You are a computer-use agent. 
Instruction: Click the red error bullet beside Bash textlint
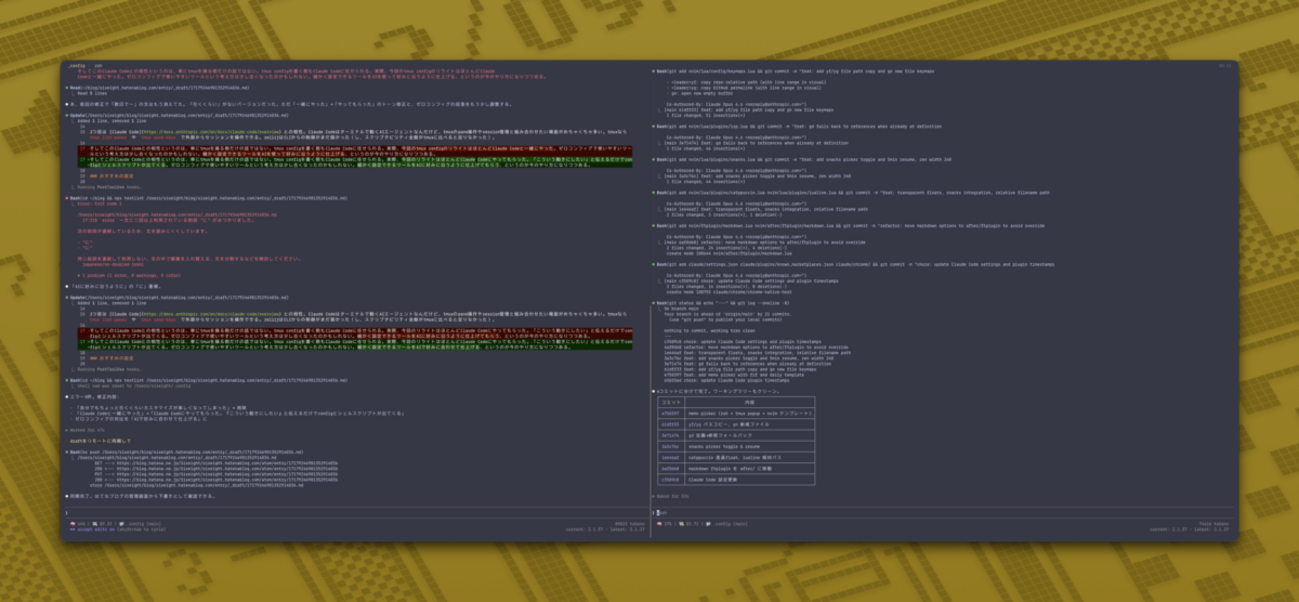click(x=67, y=198)
